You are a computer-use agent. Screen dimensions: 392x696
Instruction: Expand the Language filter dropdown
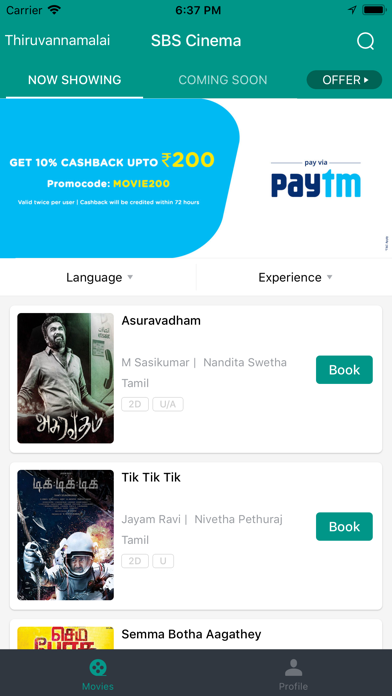coord(98,277)
